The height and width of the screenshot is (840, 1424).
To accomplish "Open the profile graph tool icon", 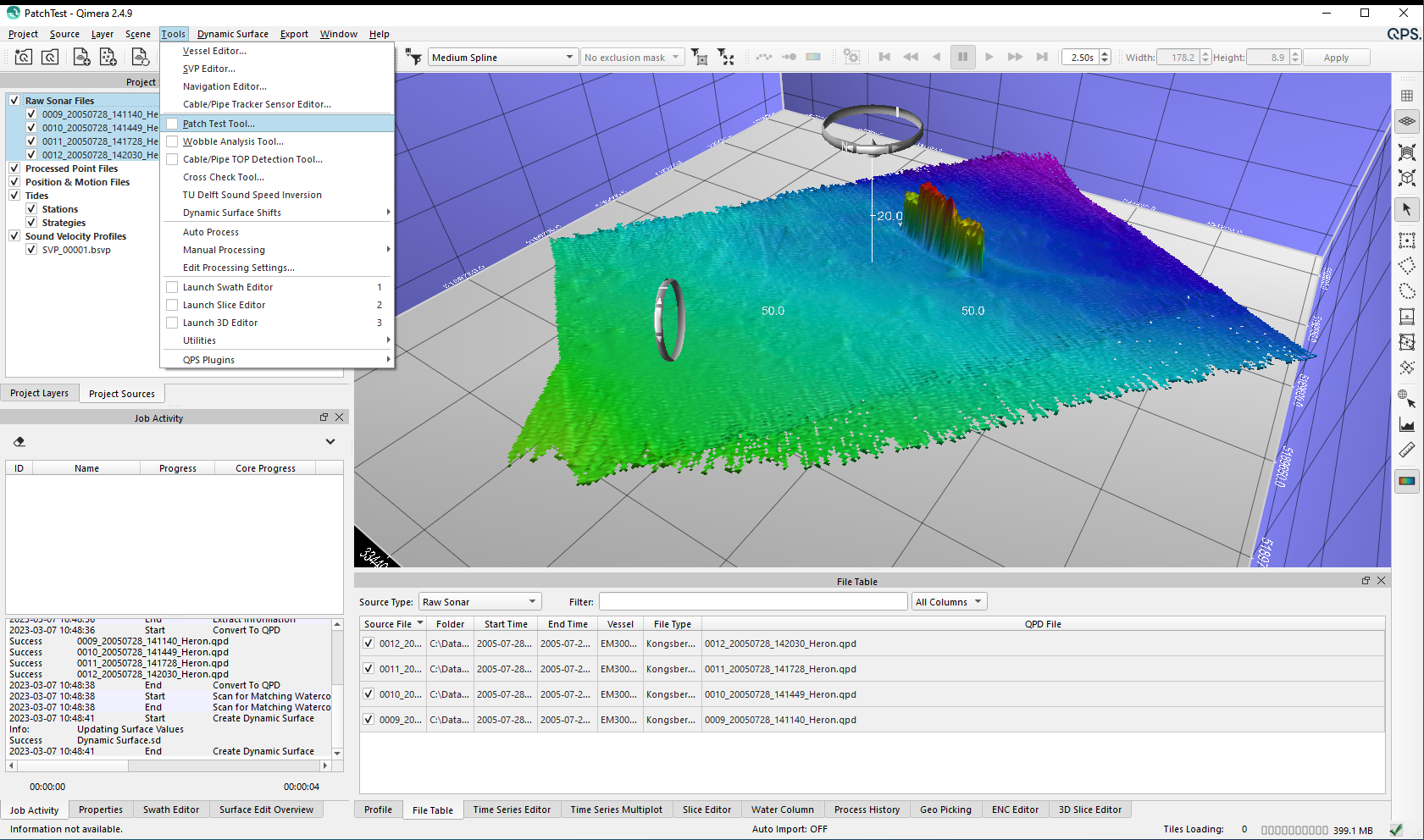I will pyautogui.click(x=1406, y=425).
